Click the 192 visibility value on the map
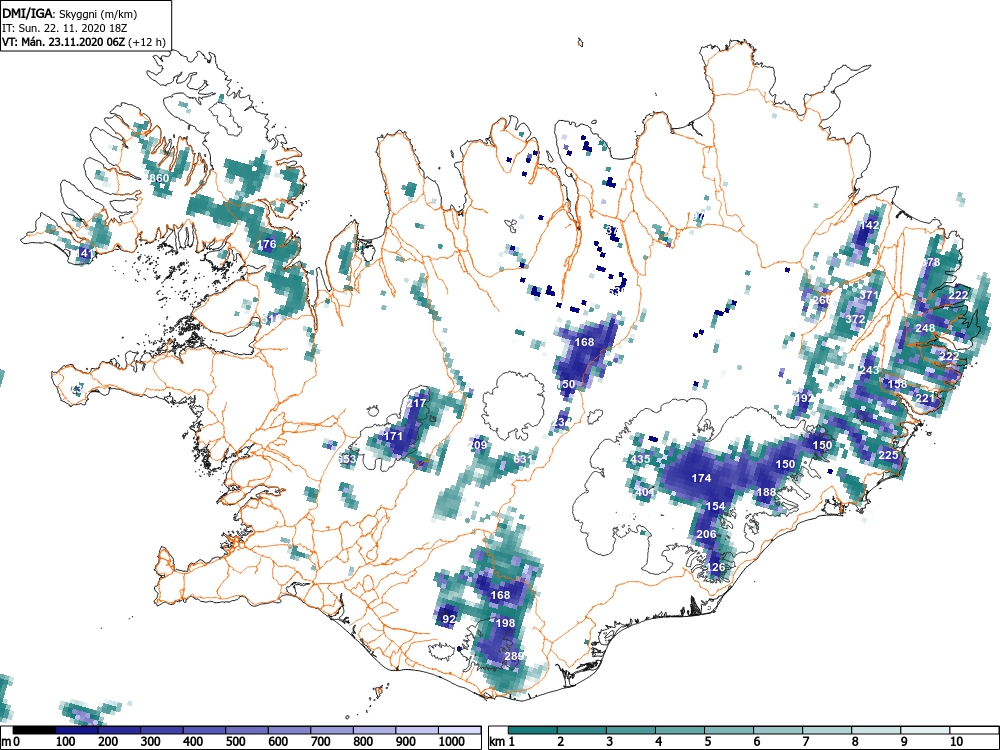The image size is (1000, 750). coord(805,398)
